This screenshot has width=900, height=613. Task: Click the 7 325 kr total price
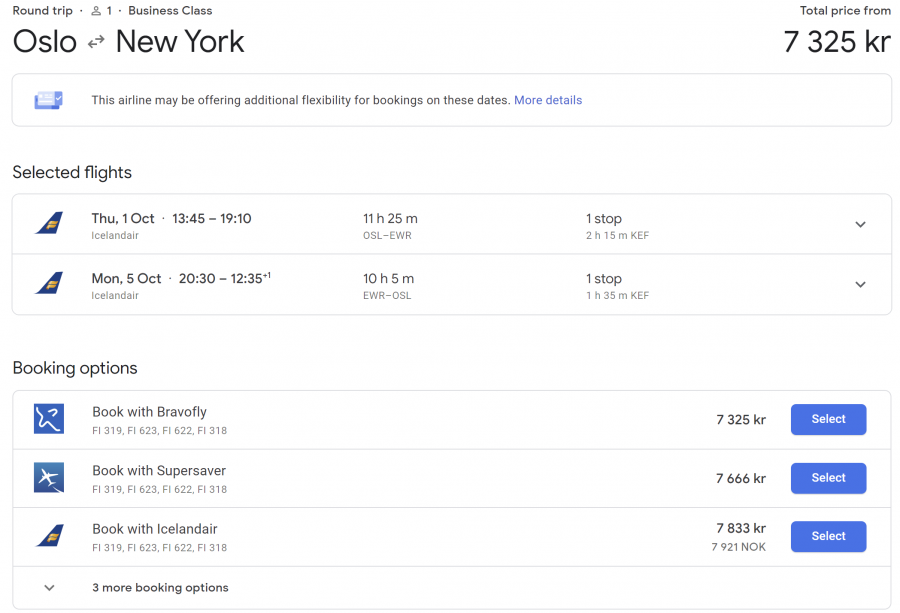tap(837, 42)
